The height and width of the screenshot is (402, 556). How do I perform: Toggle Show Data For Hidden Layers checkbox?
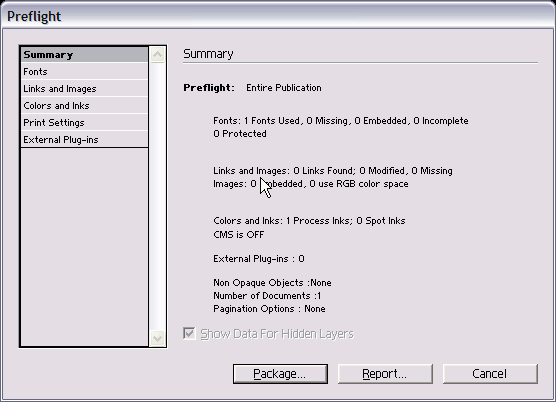[x=189, y=334]
